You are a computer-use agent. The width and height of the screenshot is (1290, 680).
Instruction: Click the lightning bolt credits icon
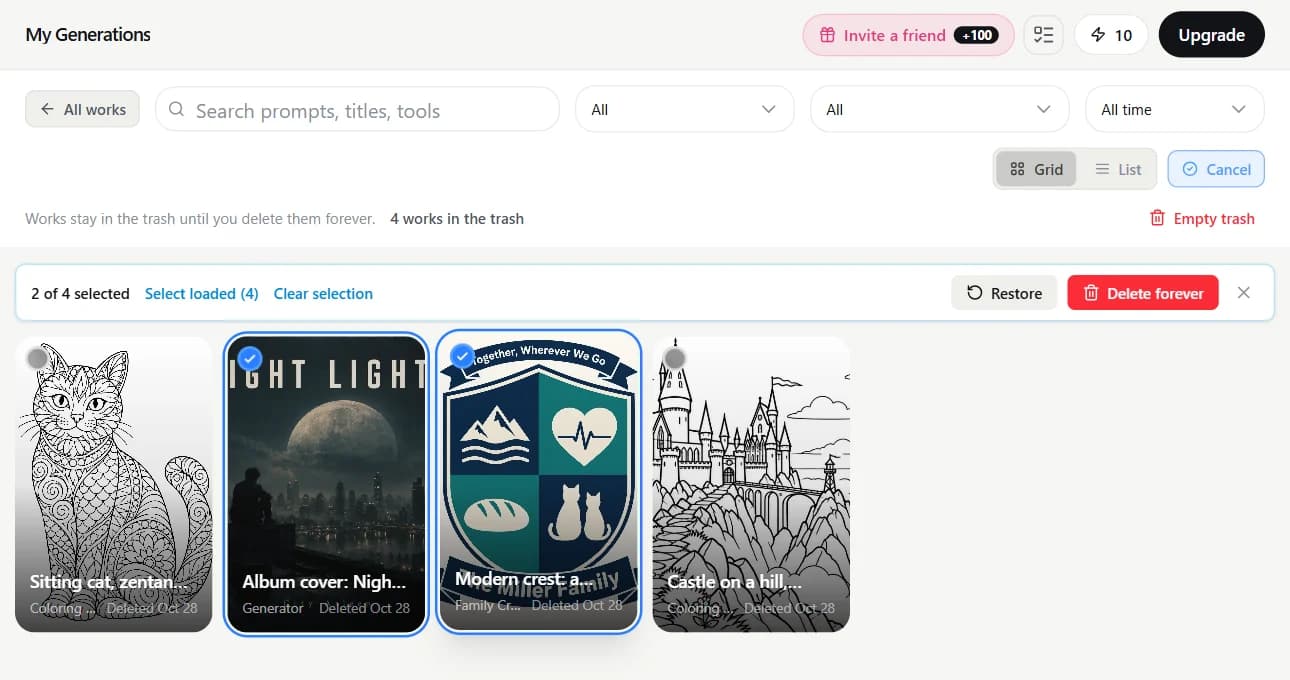tap(1098, 35)
